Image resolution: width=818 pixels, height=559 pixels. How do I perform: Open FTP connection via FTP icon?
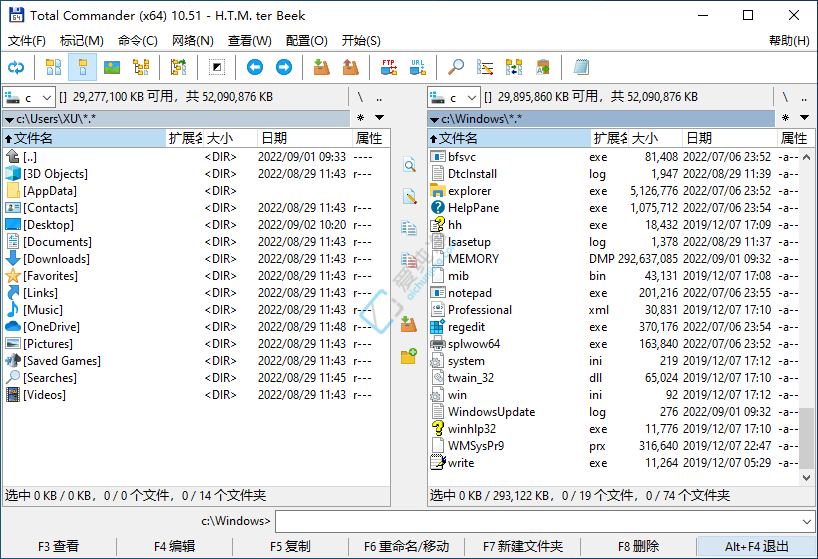[389, 67]
